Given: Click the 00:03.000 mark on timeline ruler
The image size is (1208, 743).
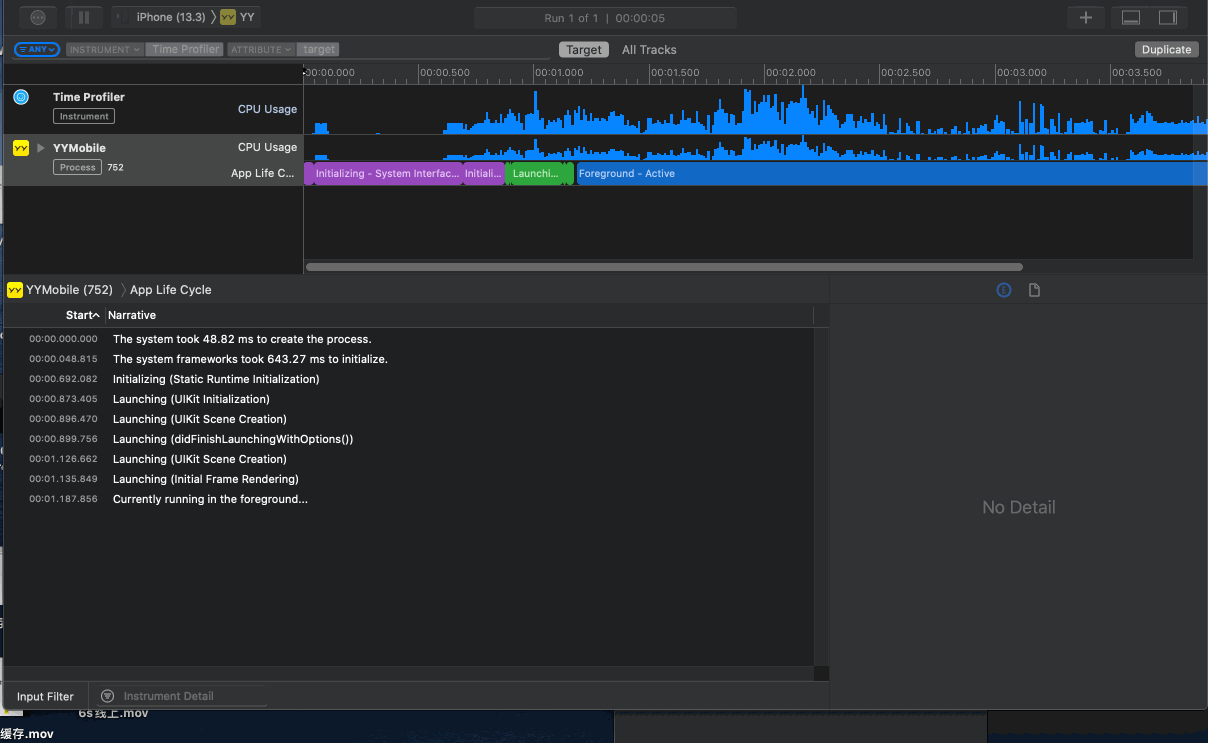Looking at the screenshot, I should coord(1021,72).
